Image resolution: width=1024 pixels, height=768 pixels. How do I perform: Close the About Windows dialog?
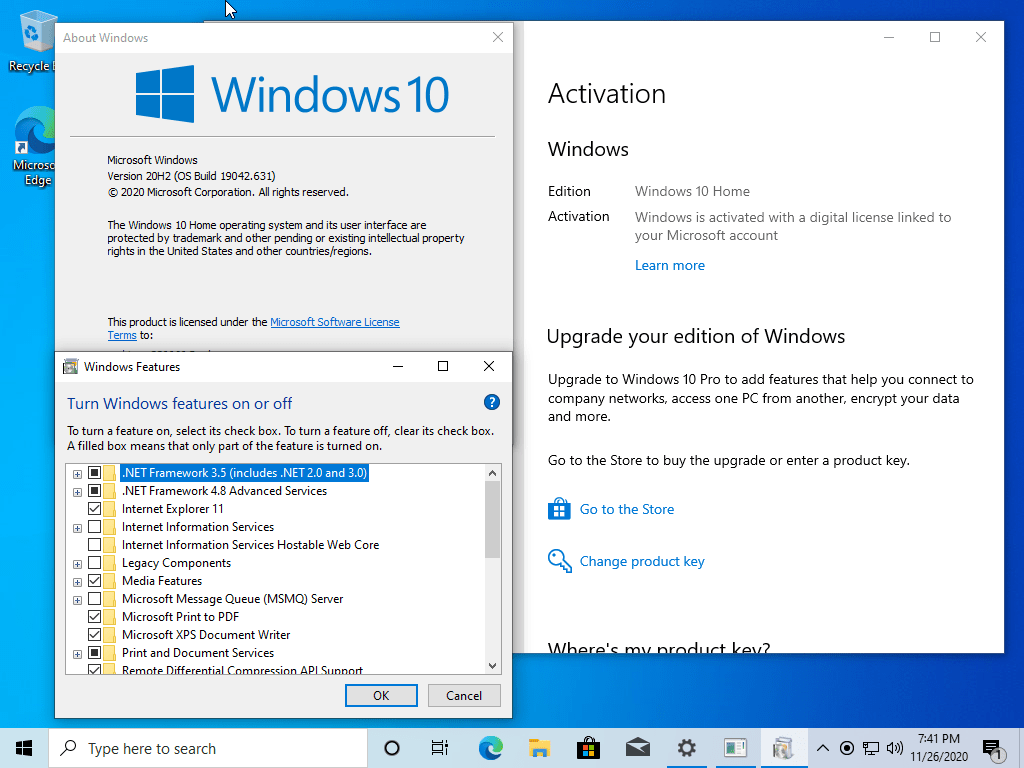tap(498, 37)
